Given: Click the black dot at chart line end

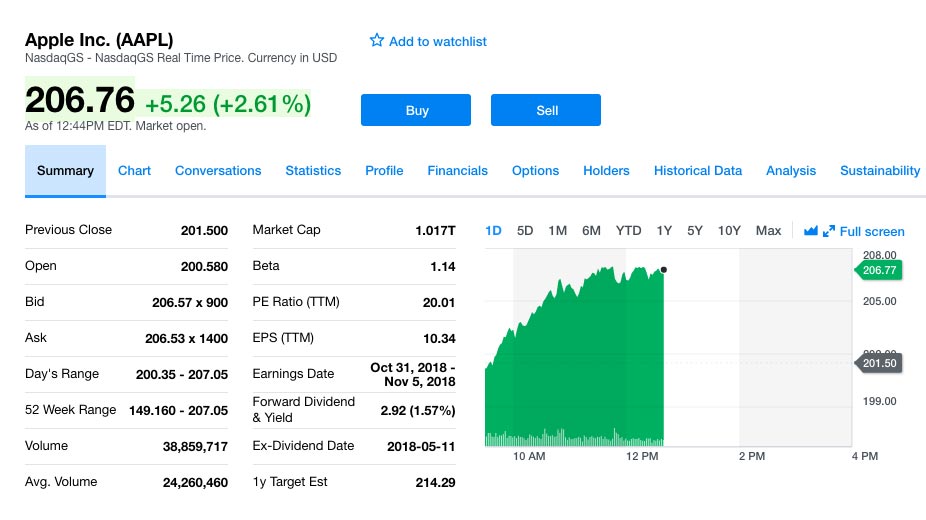Looking at the screenshot, I should 664,270.
